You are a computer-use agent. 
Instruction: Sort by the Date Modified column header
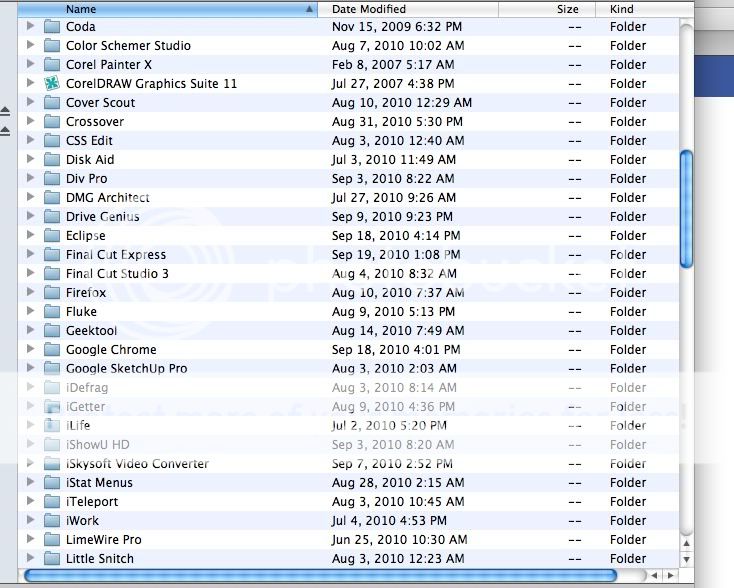(x=408, y=9)
